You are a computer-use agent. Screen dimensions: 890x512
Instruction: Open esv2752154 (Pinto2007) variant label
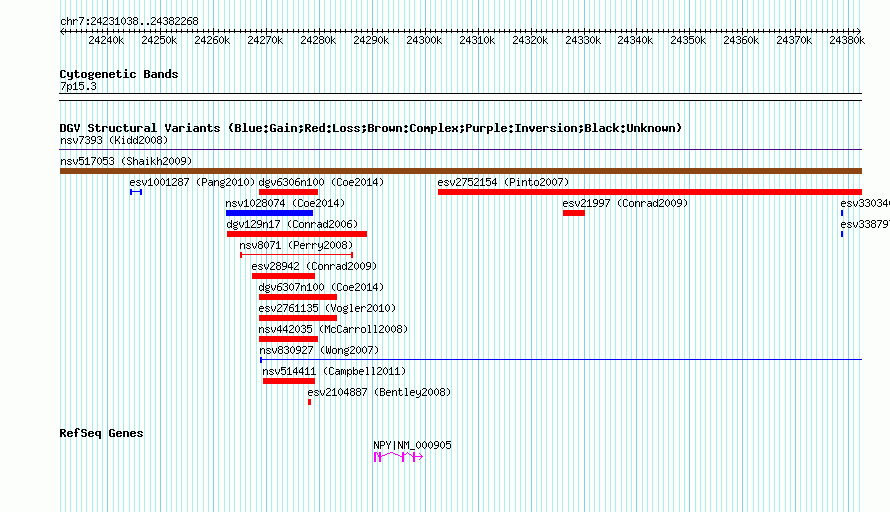point(503,182)
